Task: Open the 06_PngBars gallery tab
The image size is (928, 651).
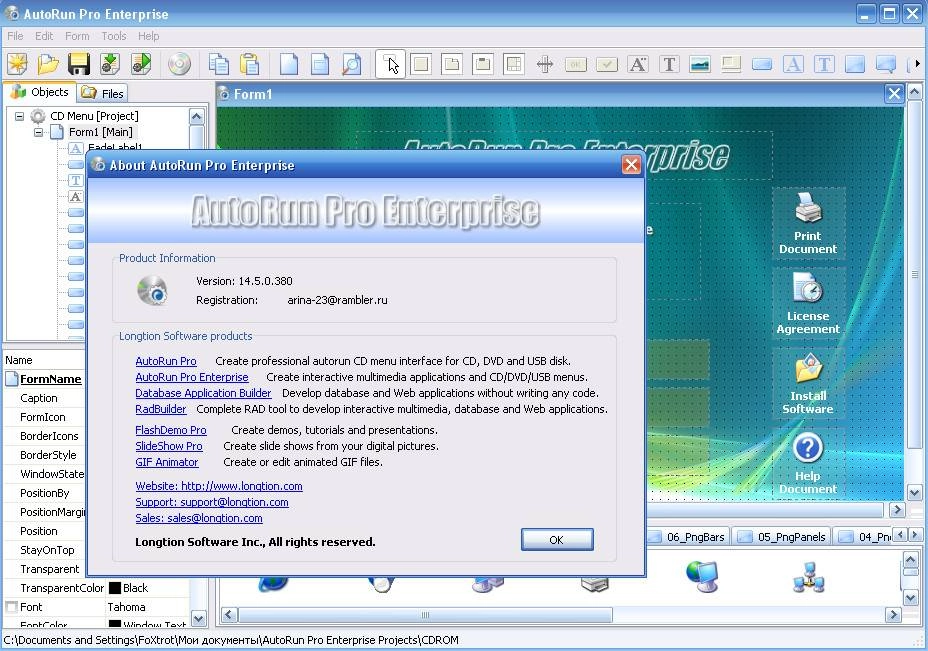Action: (x=688, y=537)
